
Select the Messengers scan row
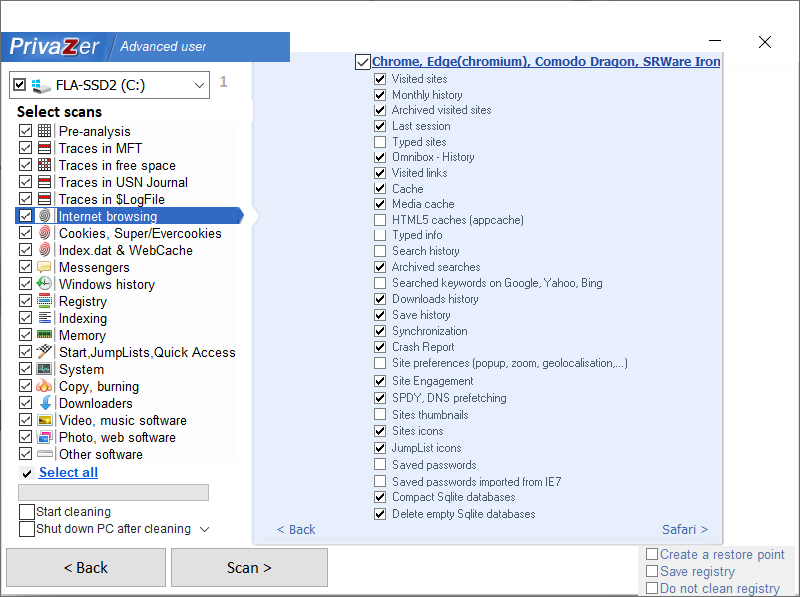tap(129, 267)
